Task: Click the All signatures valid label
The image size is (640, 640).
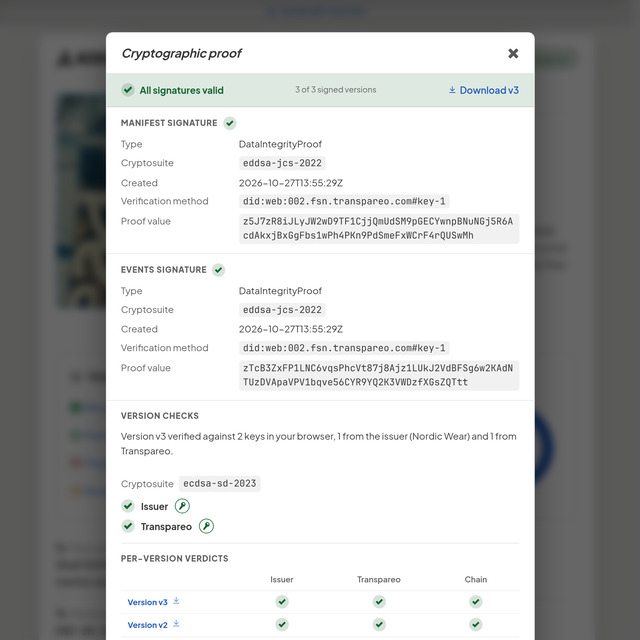Action: [182, 90]
